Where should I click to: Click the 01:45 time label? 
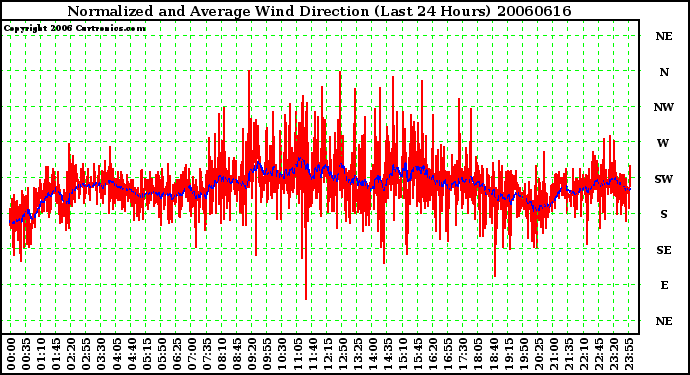(x=56, y=354)
